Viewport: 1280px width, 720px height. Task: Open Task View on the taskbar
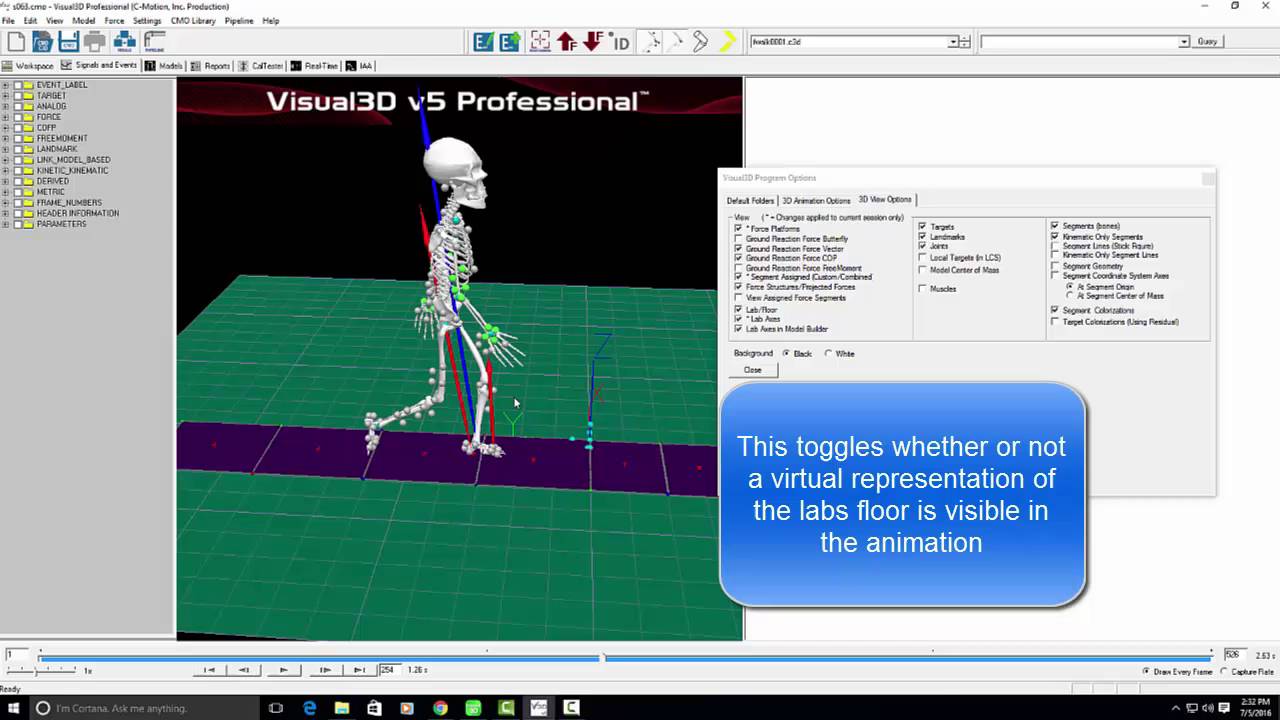[276, 708]
